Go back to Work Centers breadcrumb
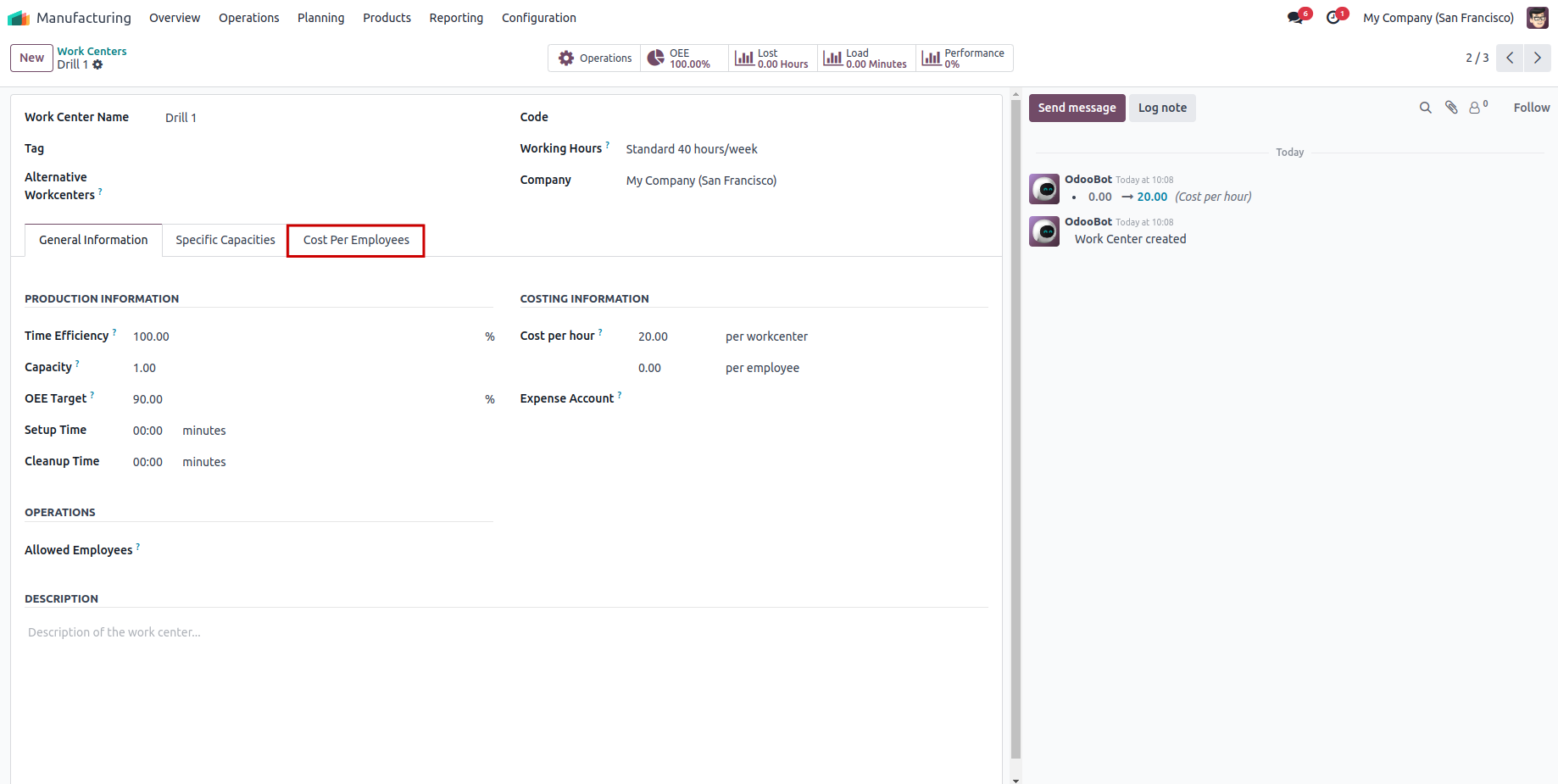 pos(92,52)
